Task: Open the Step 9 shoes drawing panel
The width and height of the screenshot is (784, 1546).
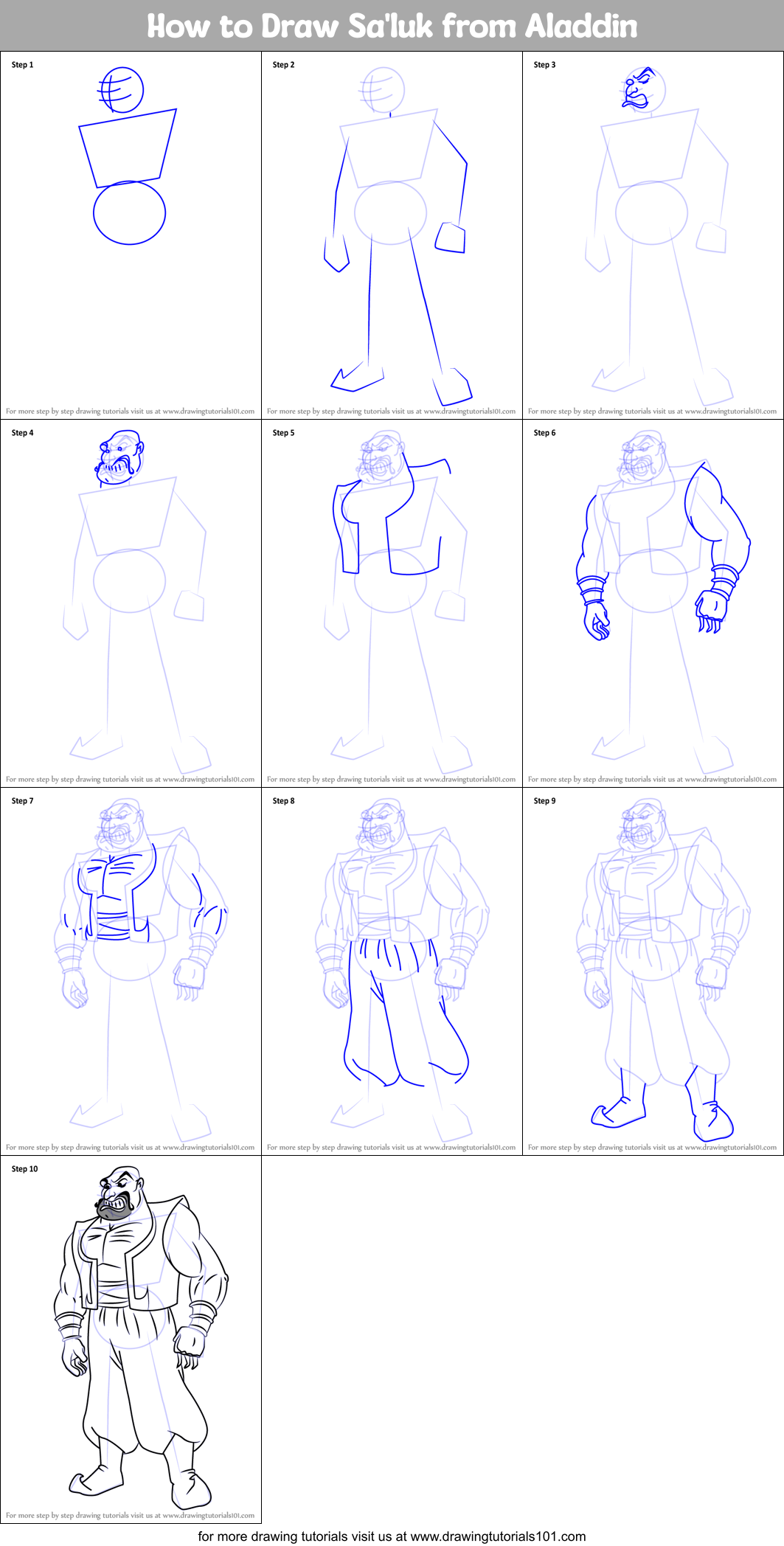Action: [x=653, y=971]
